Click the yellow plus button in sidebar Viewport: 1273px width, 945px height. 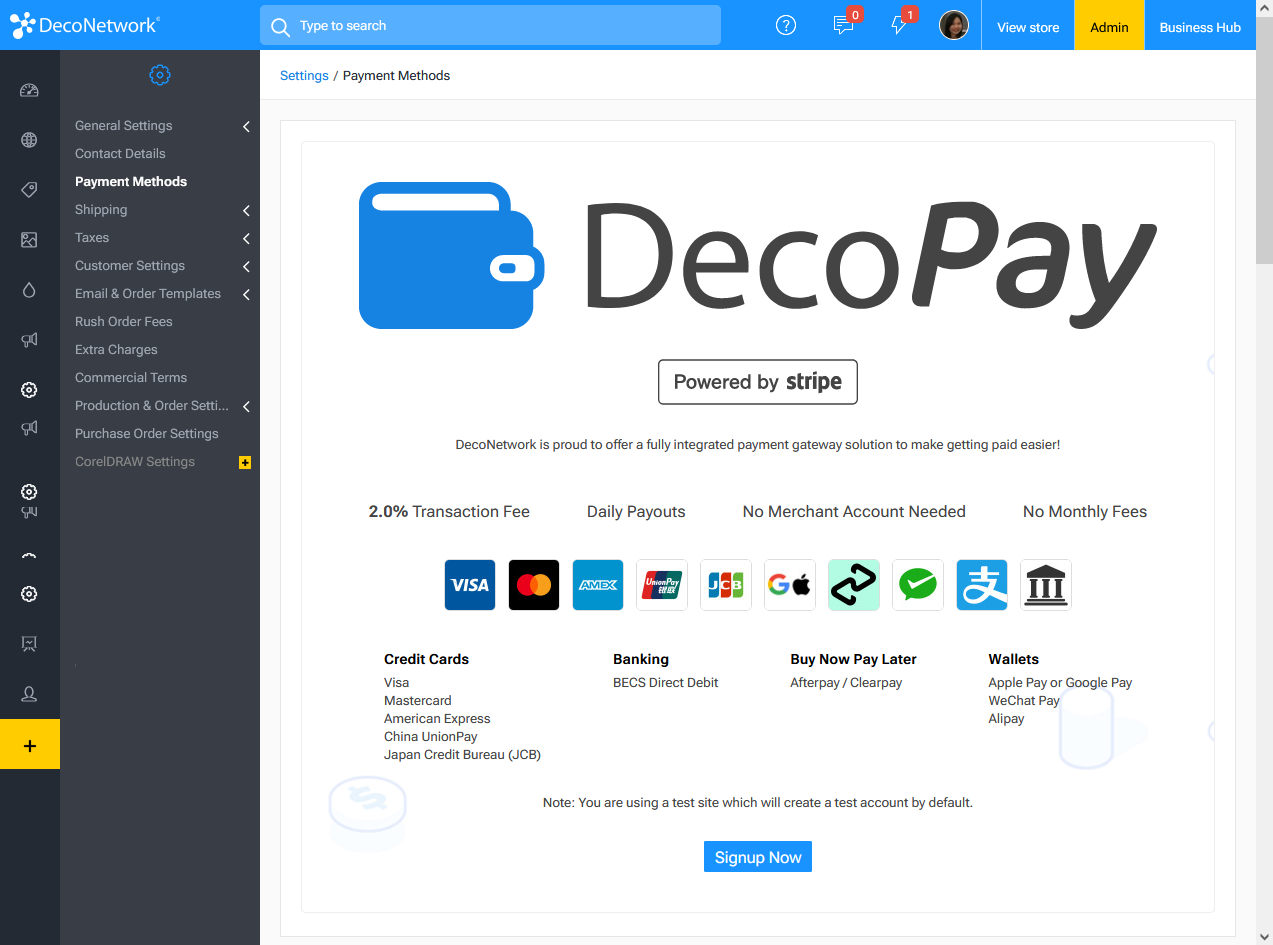(30, 744)
